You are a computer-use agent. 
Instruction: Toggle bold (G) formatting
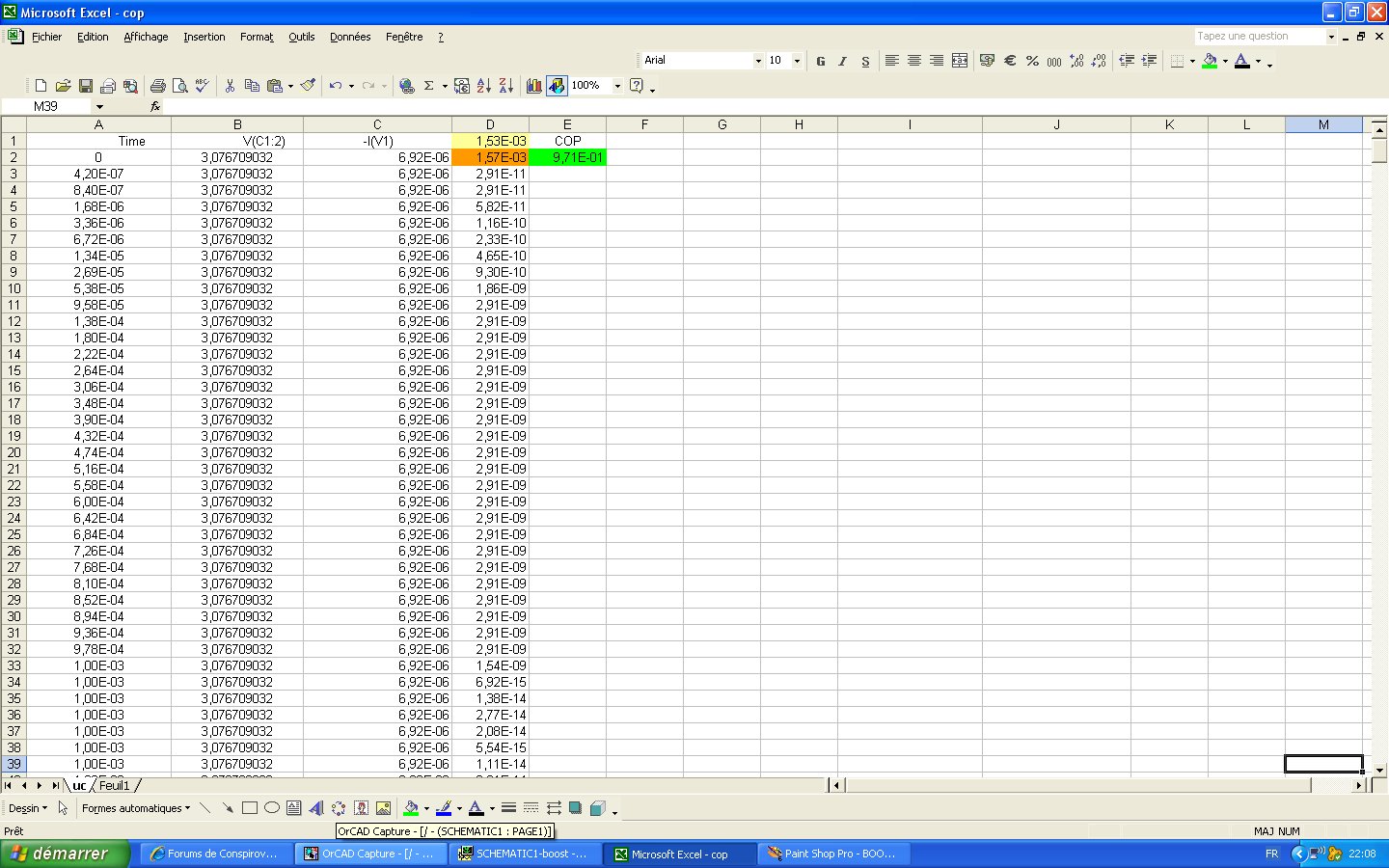(821, 61)
